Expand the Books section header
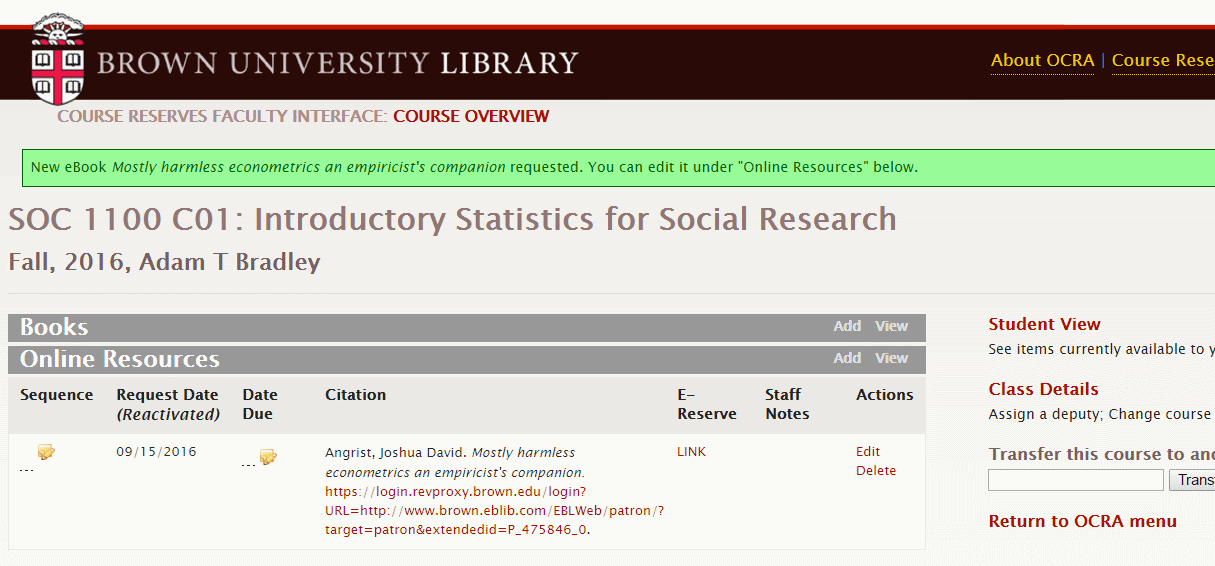 click(54, 327)
